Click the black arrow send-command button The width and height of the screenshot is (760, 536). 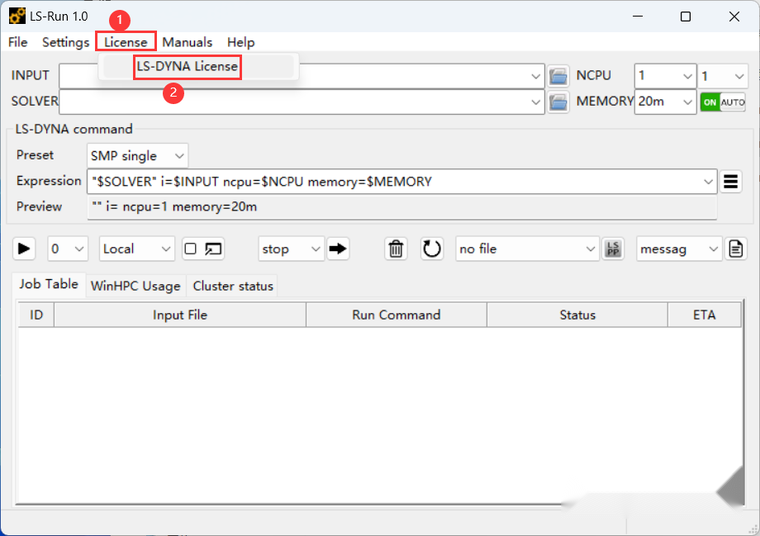click(x=338, y=249)
